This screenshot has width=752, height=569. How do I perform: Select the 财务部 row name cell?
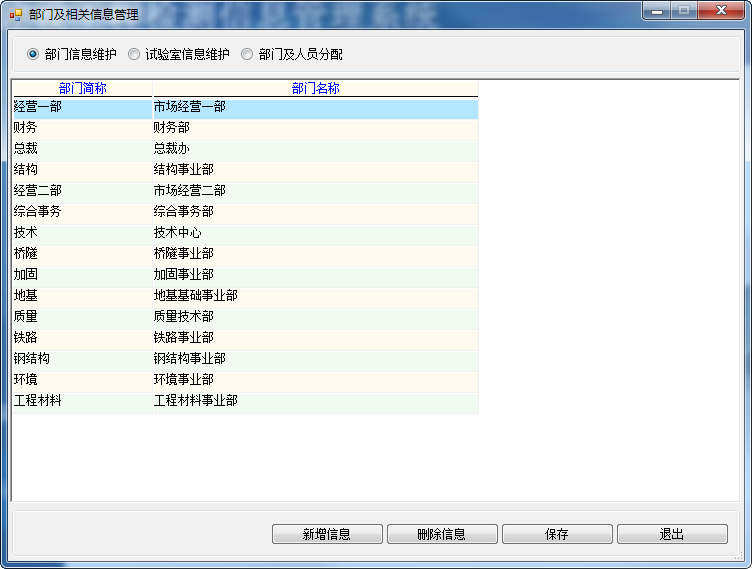(x=315, y=128)
